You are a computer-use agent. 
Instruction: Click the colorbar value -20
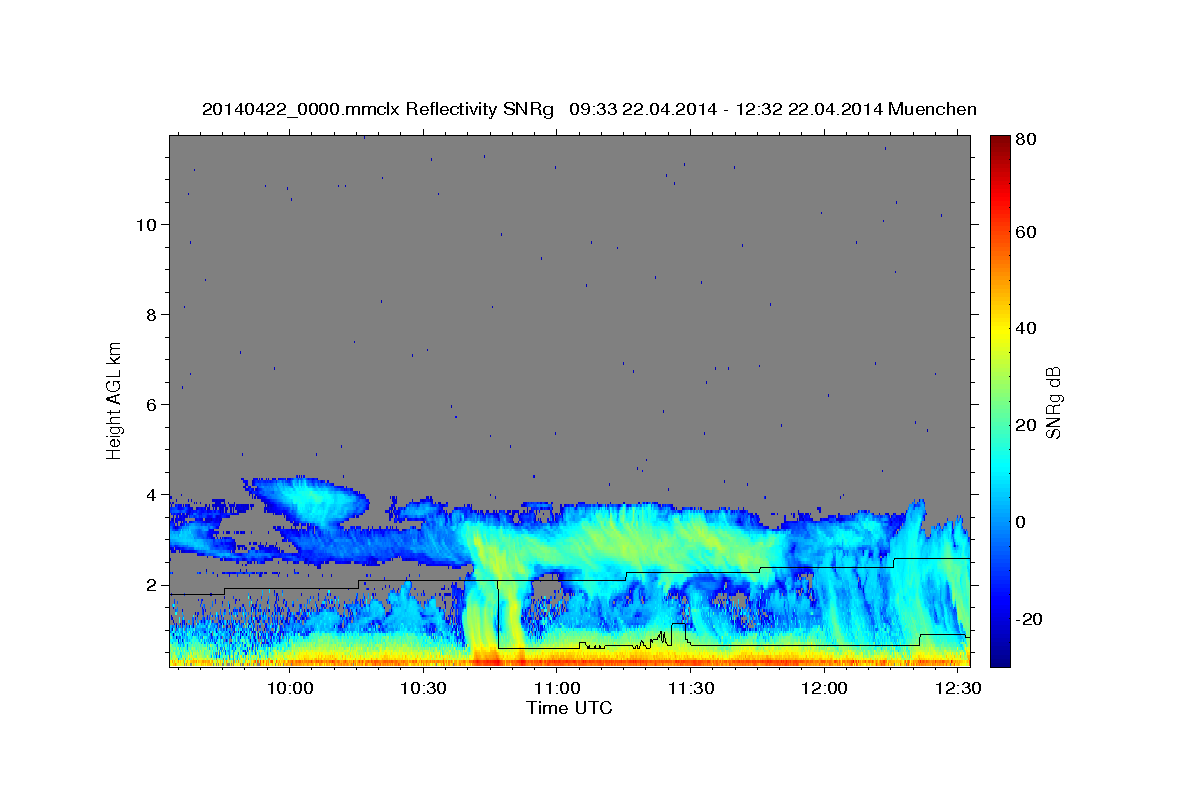(1028, 619)
